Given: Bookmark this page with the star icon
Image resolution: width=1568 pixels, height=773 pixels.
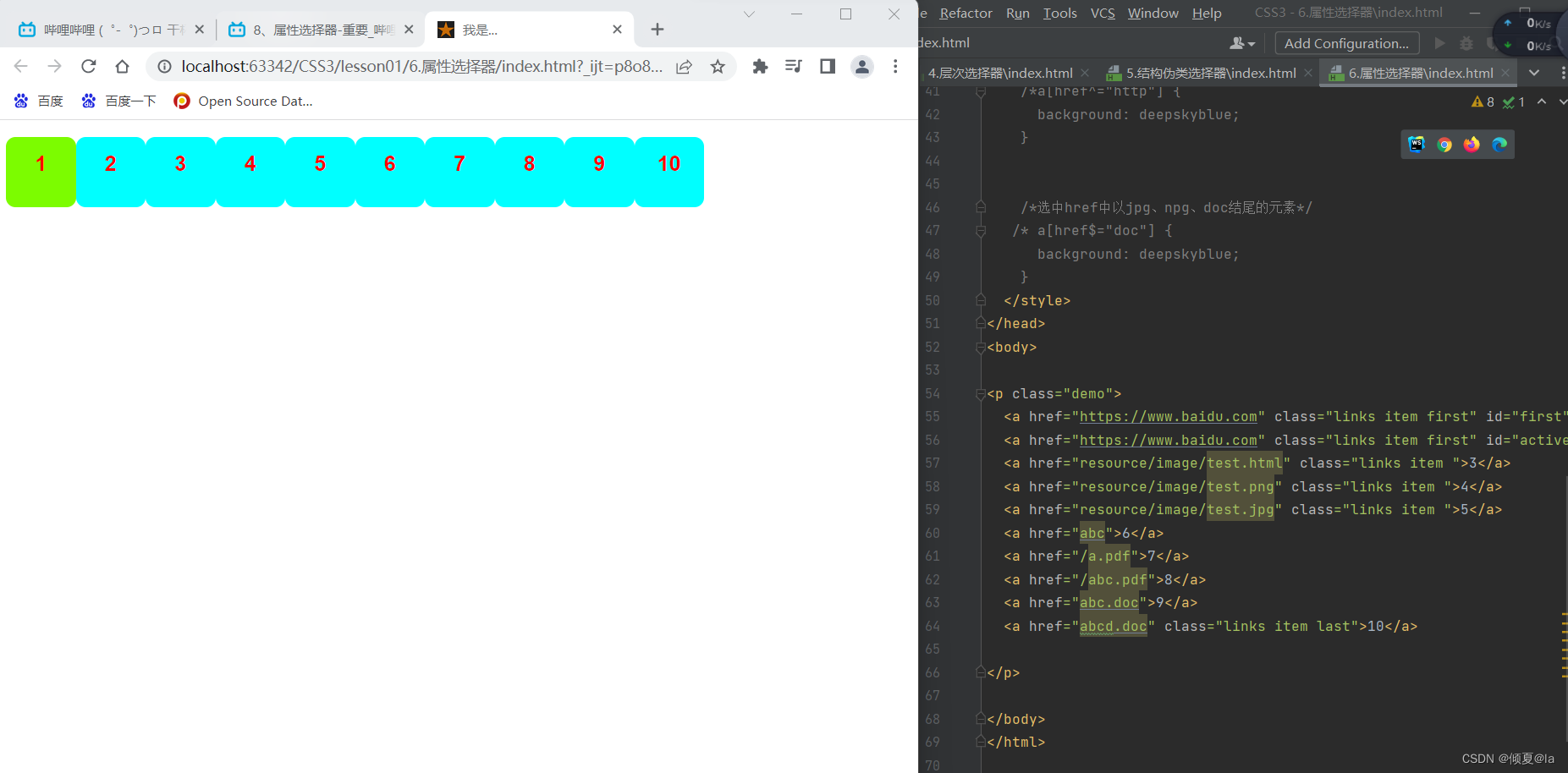Looking at the screenshot, I should tap(718, 66).
